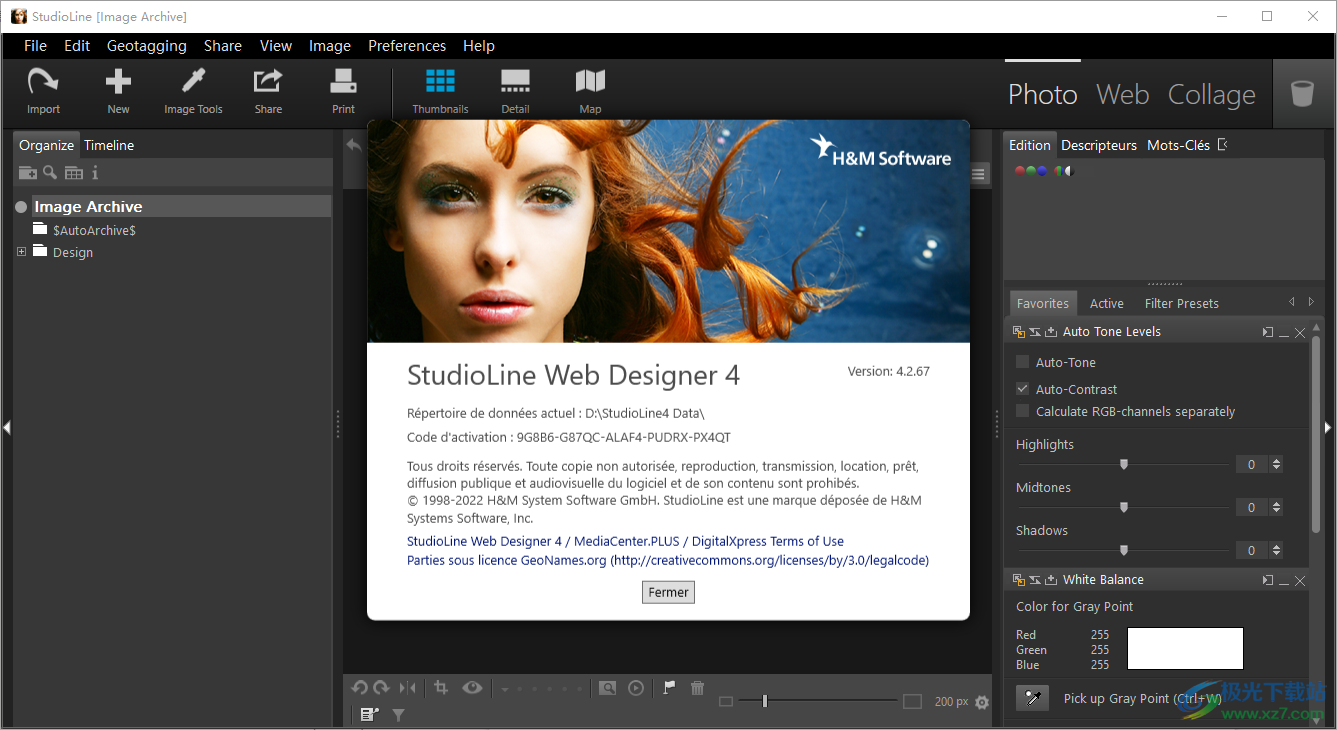Enable the Auto-Tone checkbox
This screenshot has width=1337, height=730.
click(x=1022, y=362)
